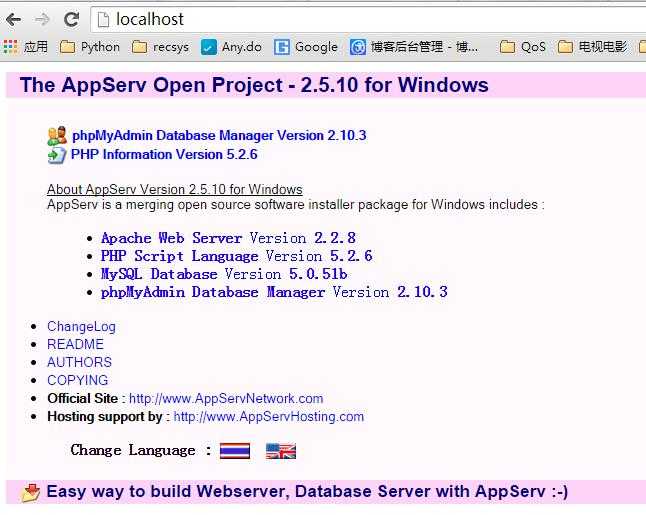The width and height of the screenshot is (646, 515).
Task: Open the Any.do bookmark
Action: [x=231, y=47]
